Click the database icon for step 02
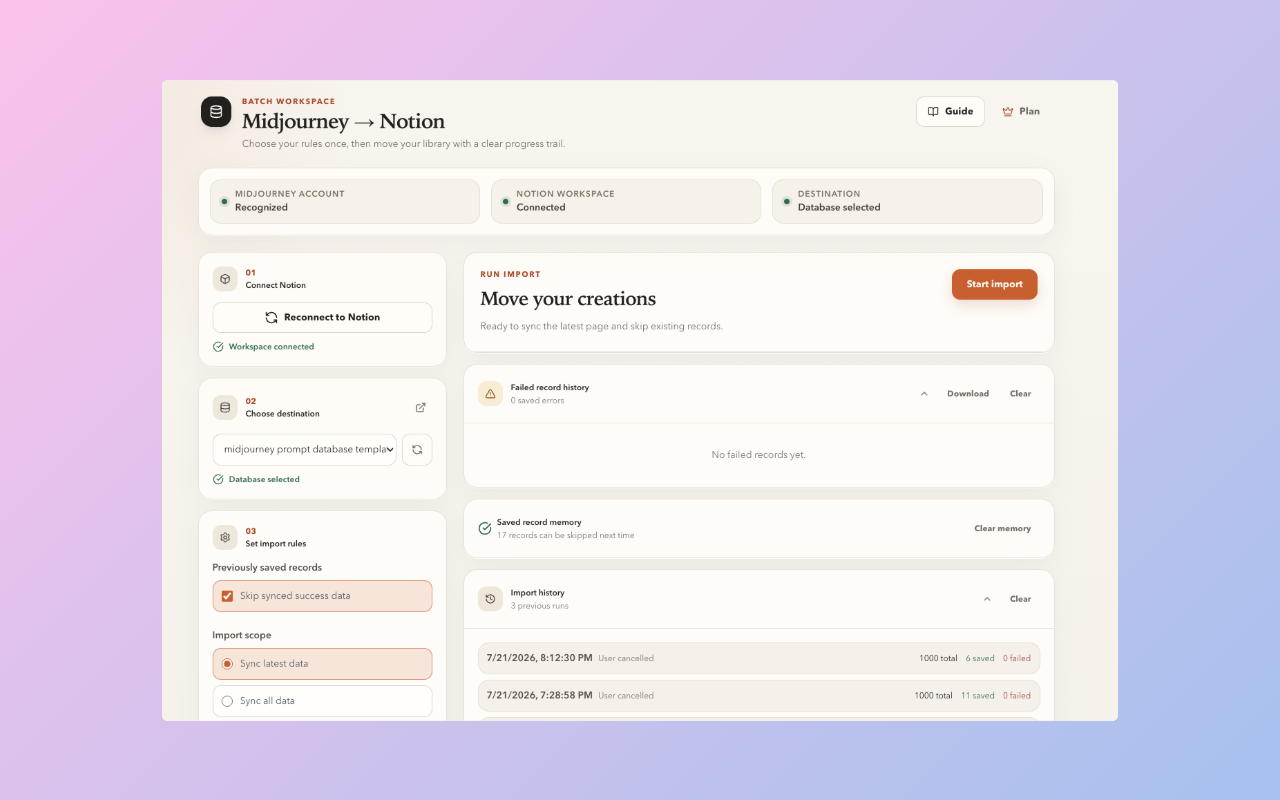The image size is (1280, 800). point(225,407)
